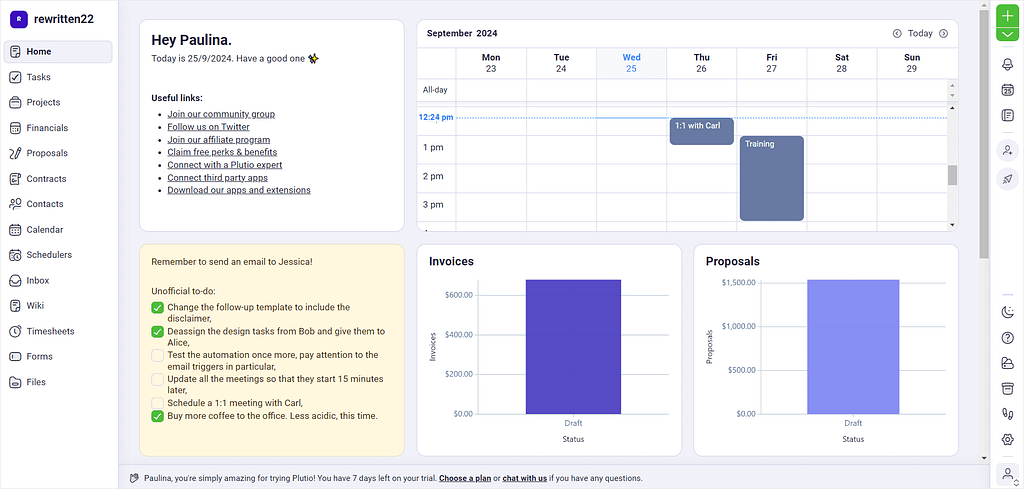Click the Timesheets clock icon in sidebar
The height and width of the screenshot is (489, 1024).
point(15,331)
